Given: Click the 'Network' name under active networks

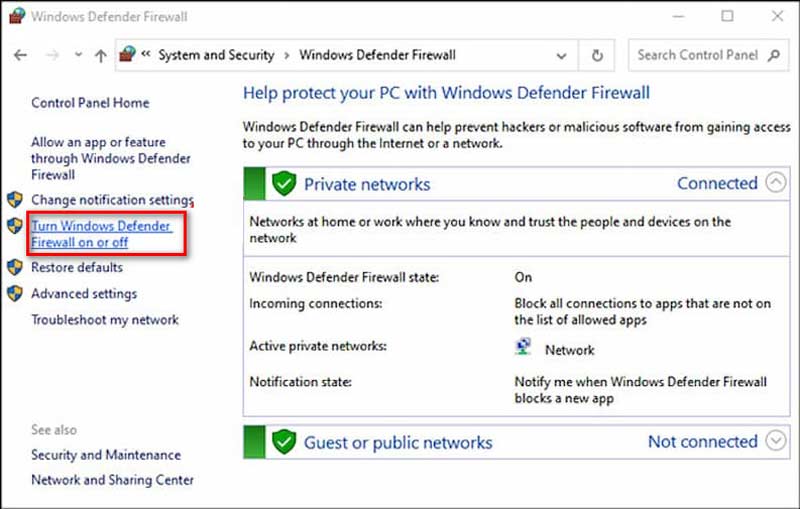Looking at the screenshot, I should 569,350.
